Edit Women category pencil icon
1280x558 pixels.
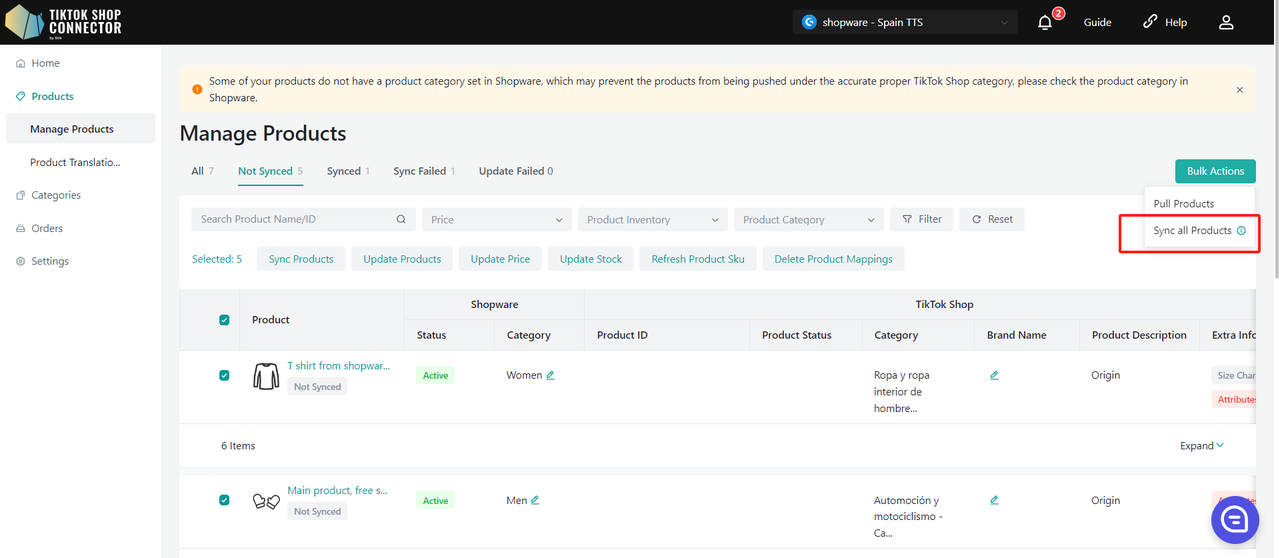[551, 376]
